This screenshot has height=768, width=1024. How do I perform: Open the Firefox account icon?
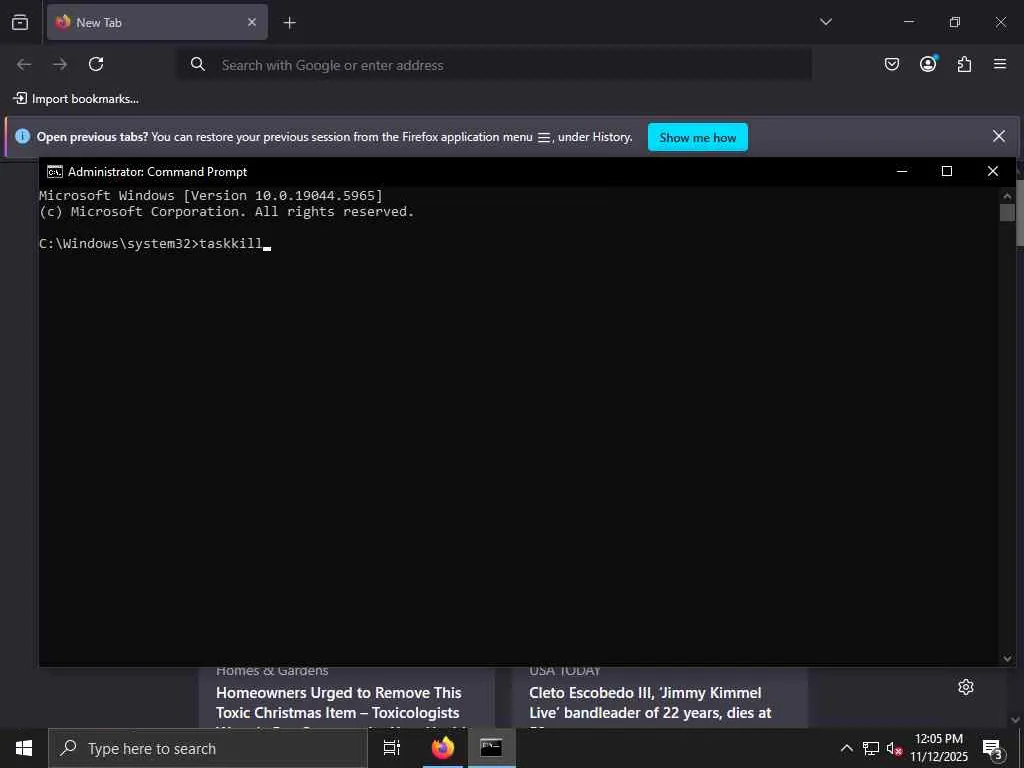click(x=928, y=64)
